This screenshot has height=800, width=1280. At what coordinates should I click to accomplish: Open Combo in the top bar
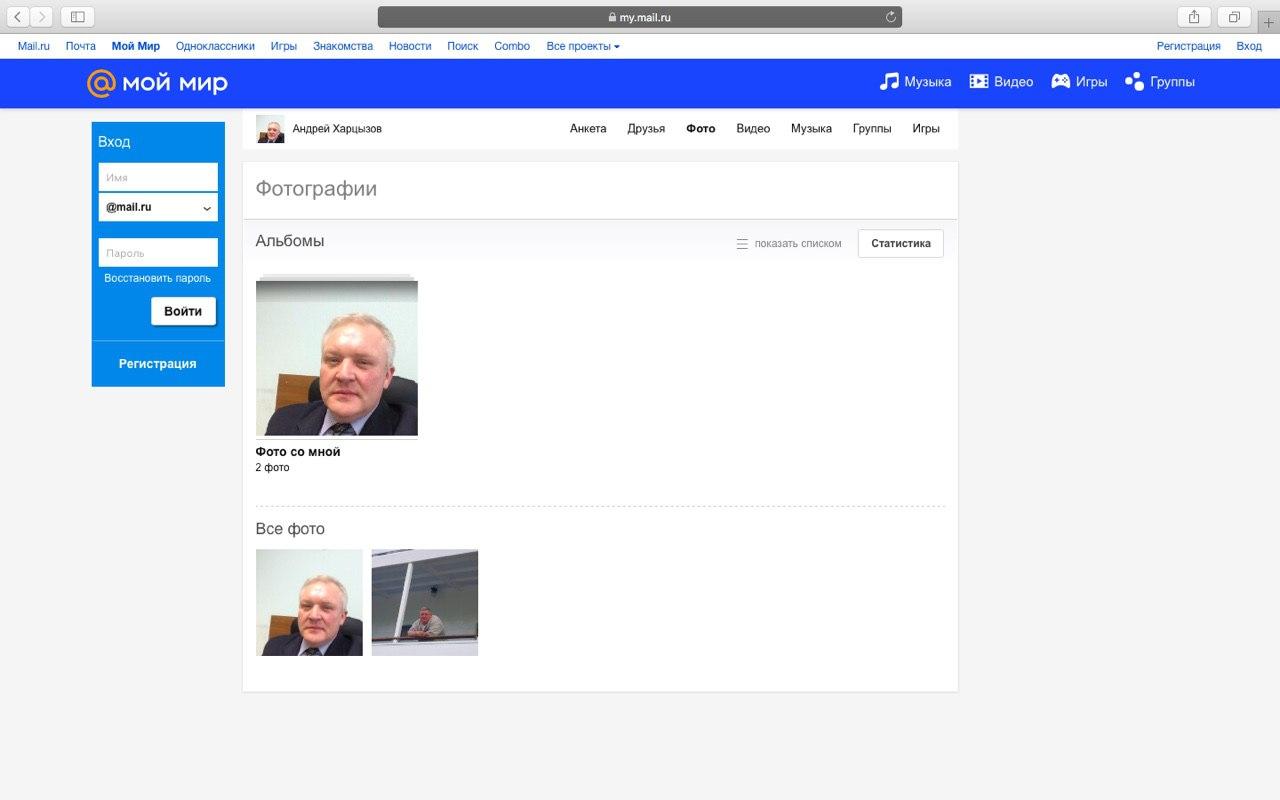pos(512,46)
